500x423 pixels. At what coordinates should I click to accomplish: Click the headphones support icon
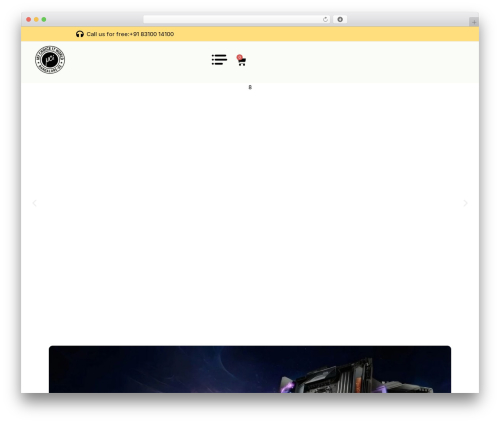coord(80,34)
